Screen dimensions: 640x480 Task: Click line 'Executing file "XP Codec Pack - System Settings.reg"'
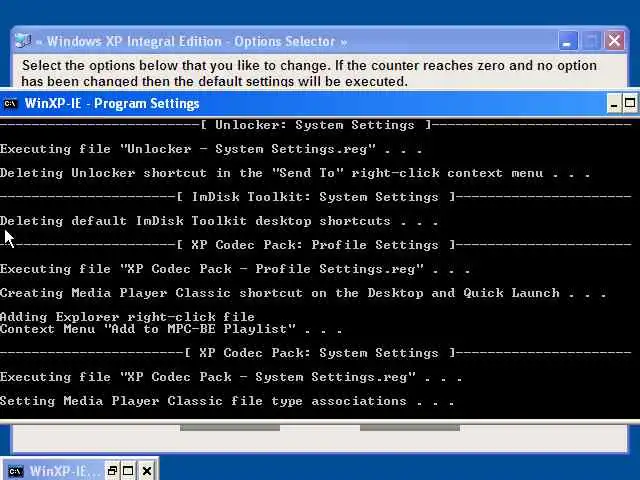[231, 377]
